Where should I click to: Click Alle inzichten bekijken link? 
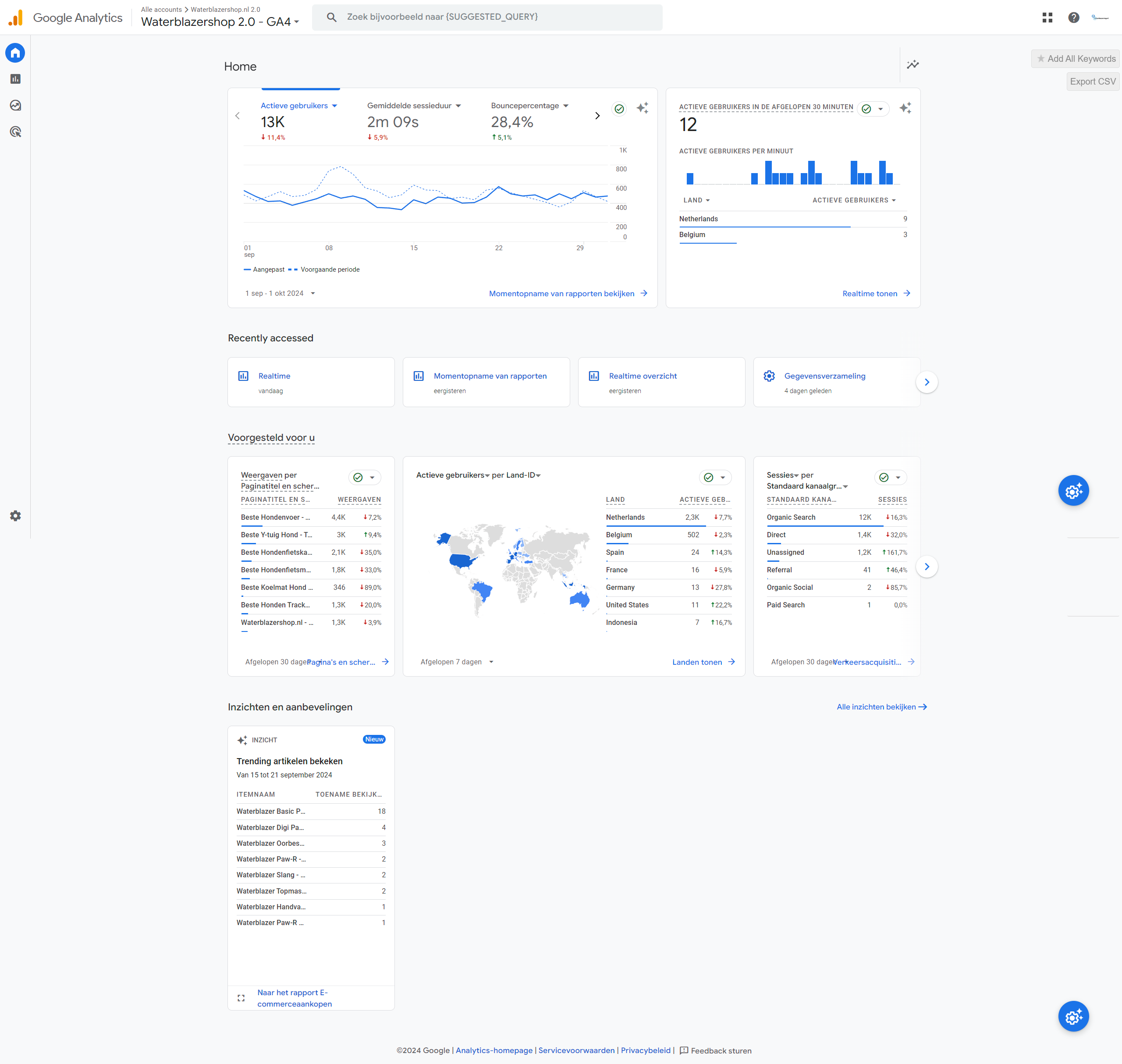(x=882, y=707)
